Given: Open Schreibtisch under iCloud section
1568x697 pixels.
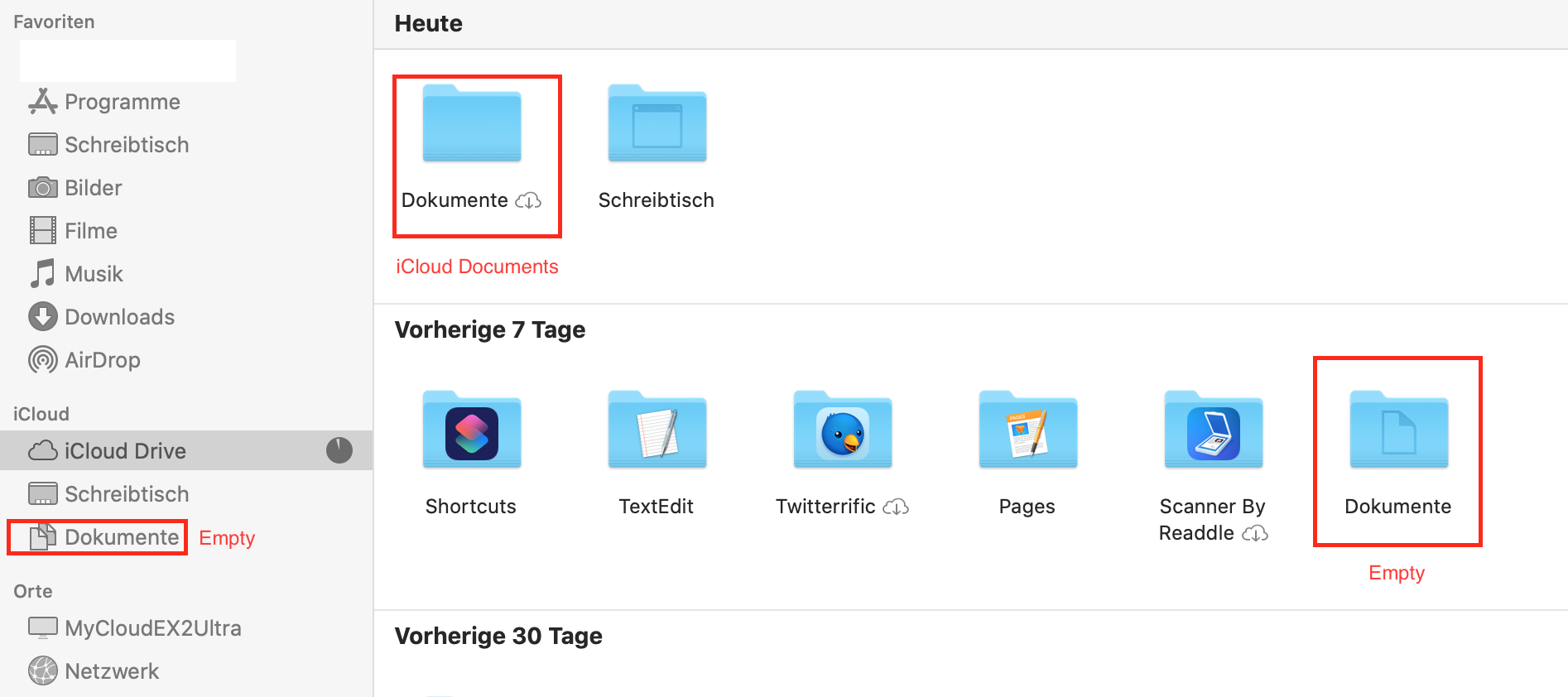Looking at the screenshot, I should click(108, 494).
